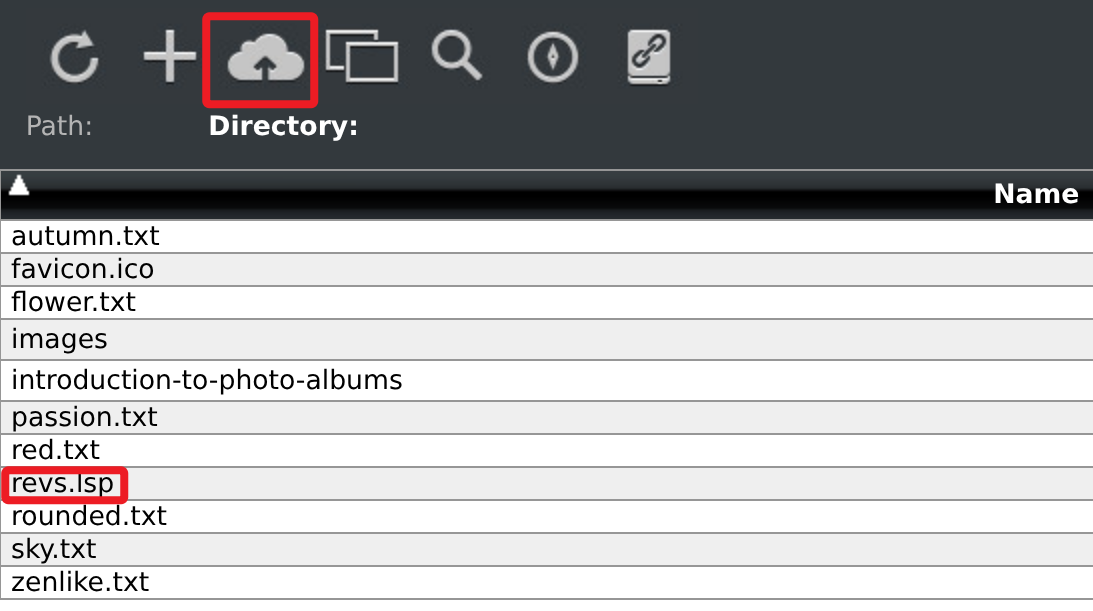Click the compass icon in the toolbar
Image resolution: width=1093 pixels, height=611 pixels.
[552, 58]
